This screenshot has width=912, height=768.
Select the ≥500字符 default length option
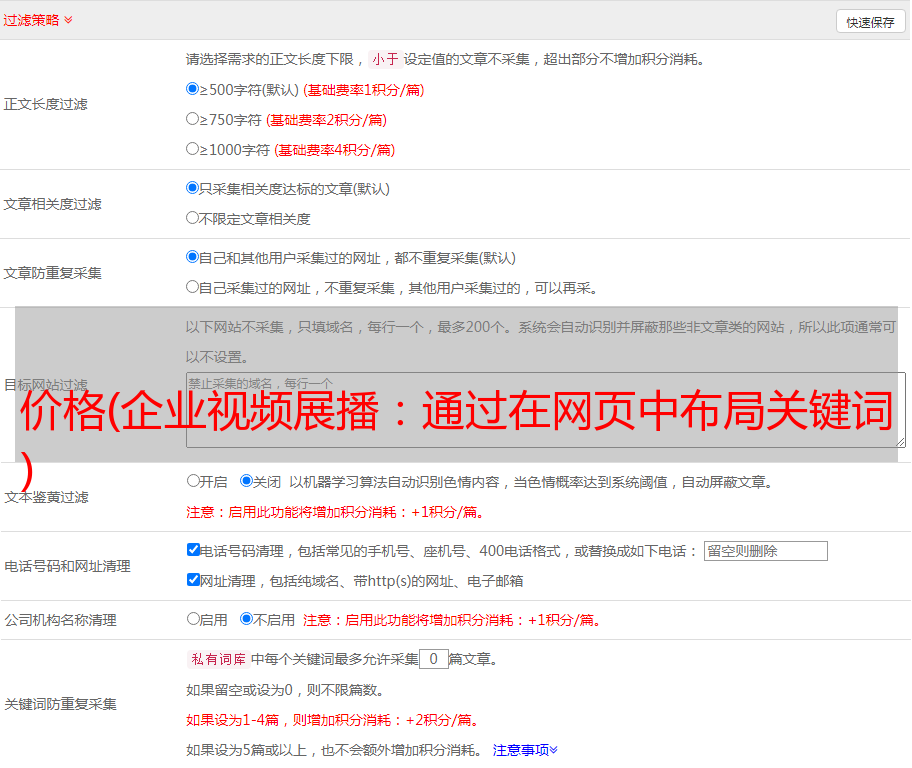point(193,89)
